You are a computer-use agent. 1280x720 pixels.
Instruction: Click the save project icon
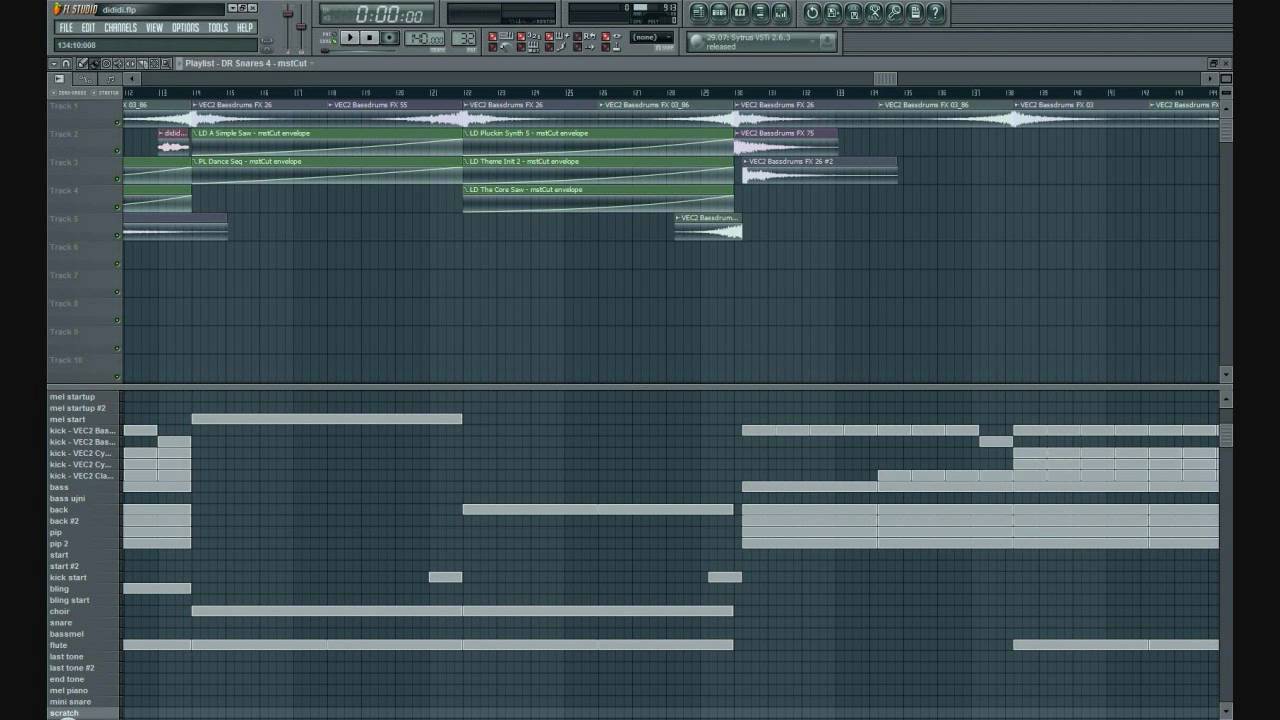pos(833,13)
